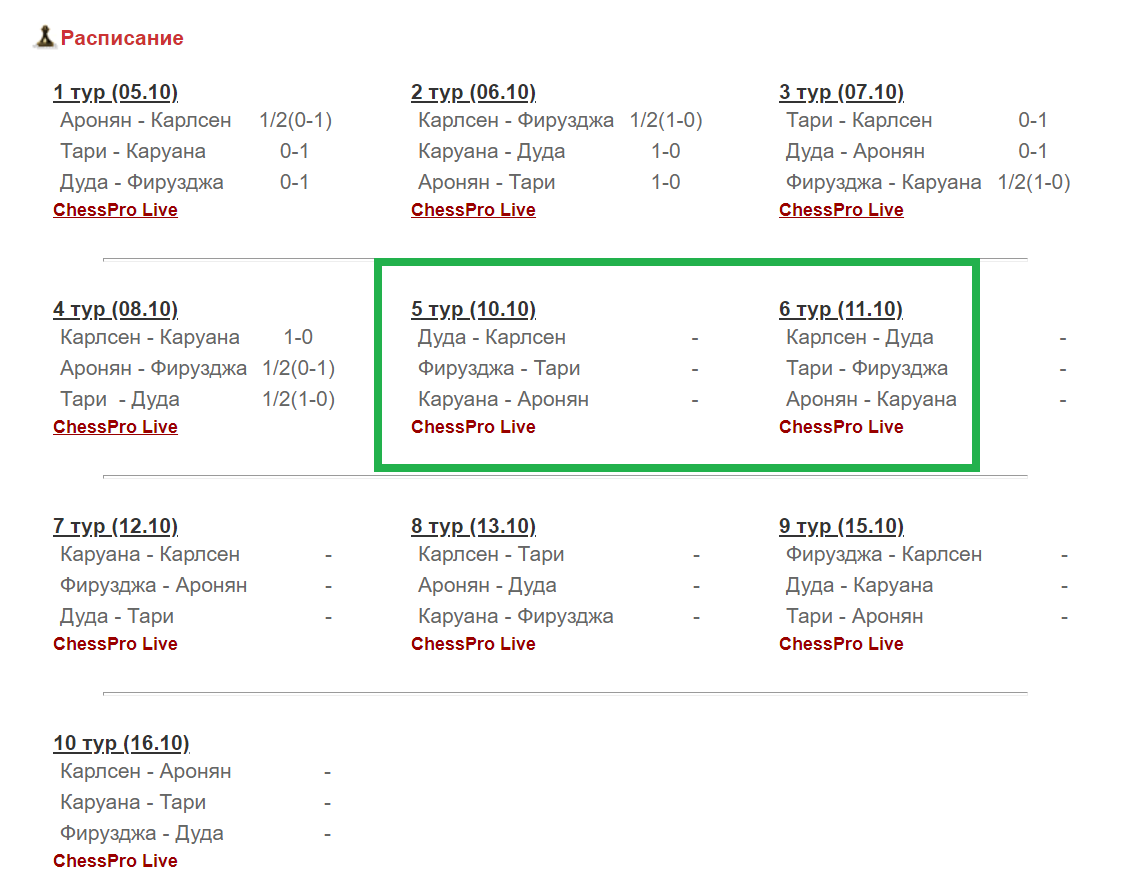
Task: Open the 9 тур (15.10) heading
Action: [x=841, y=527]
